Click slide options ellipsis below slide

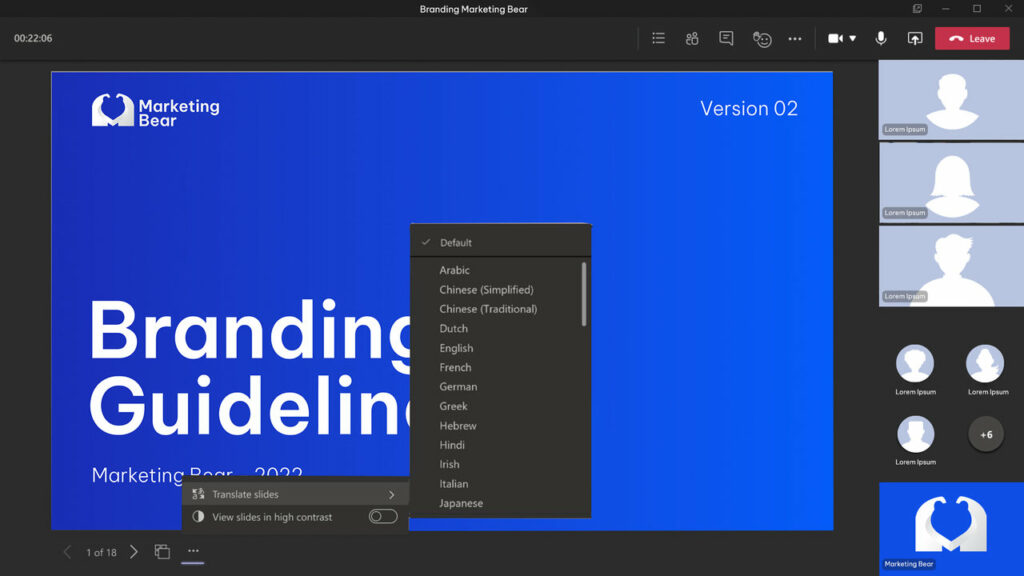(x=193, y=551)
